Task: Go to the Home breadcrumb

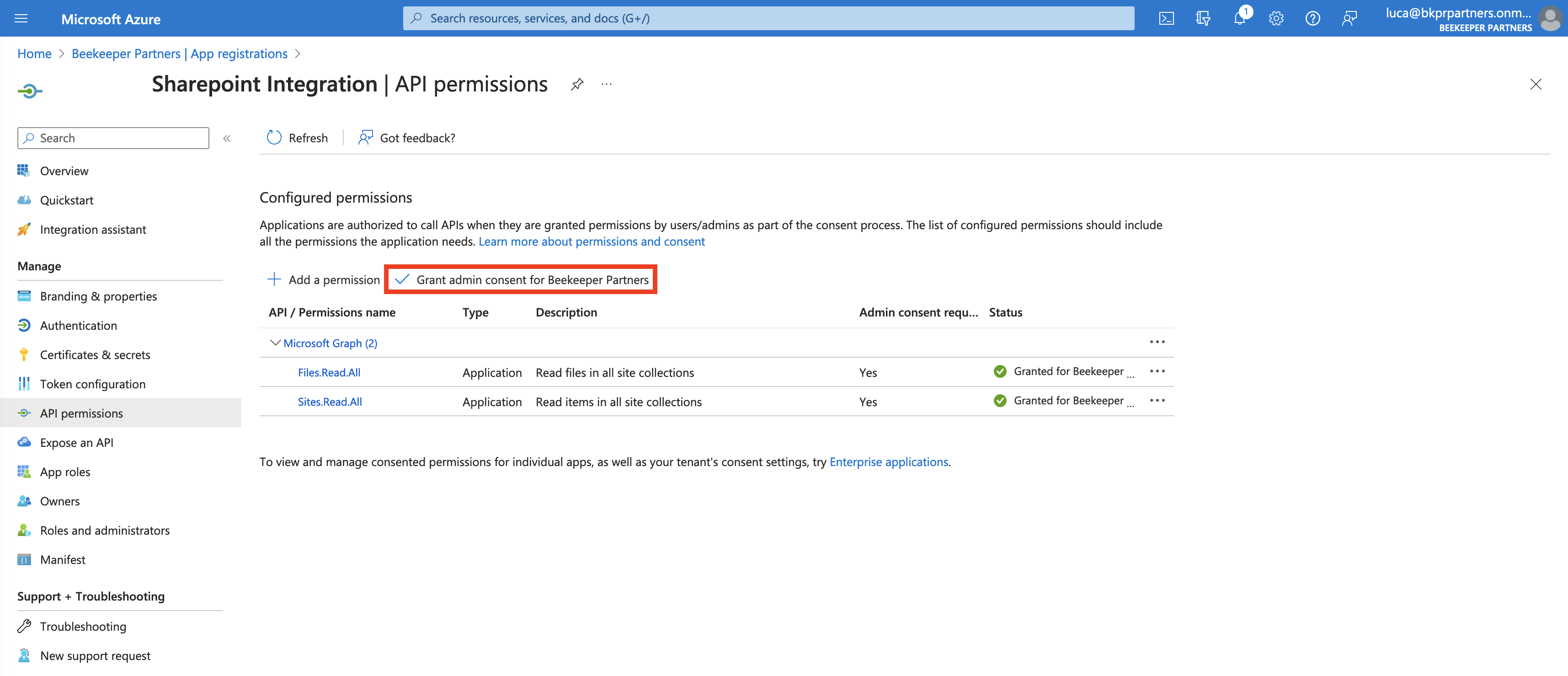Action: [x=34, y=54]
